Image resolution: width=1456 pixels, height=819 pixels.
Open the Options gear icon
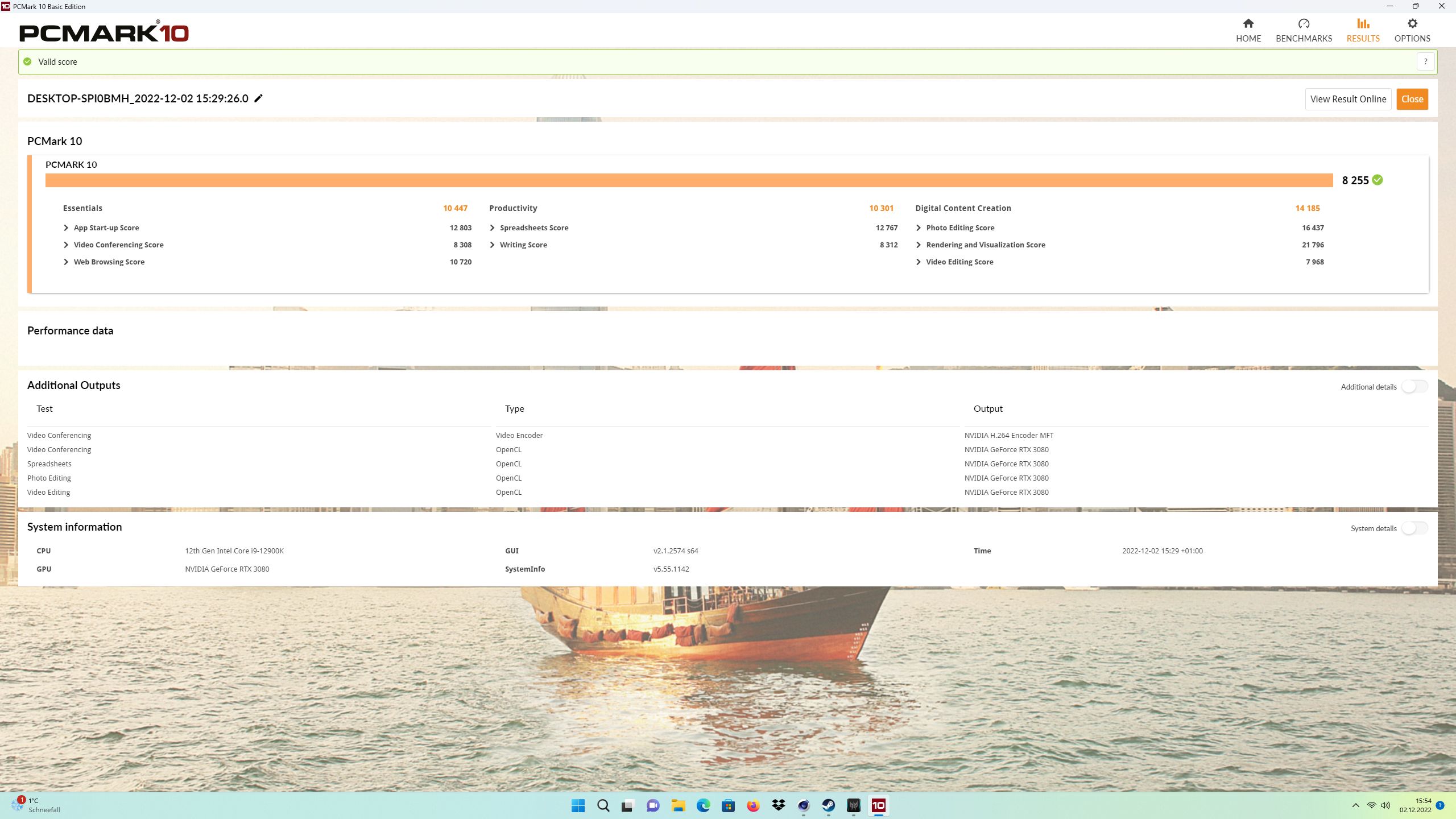tap(1412, 24)
